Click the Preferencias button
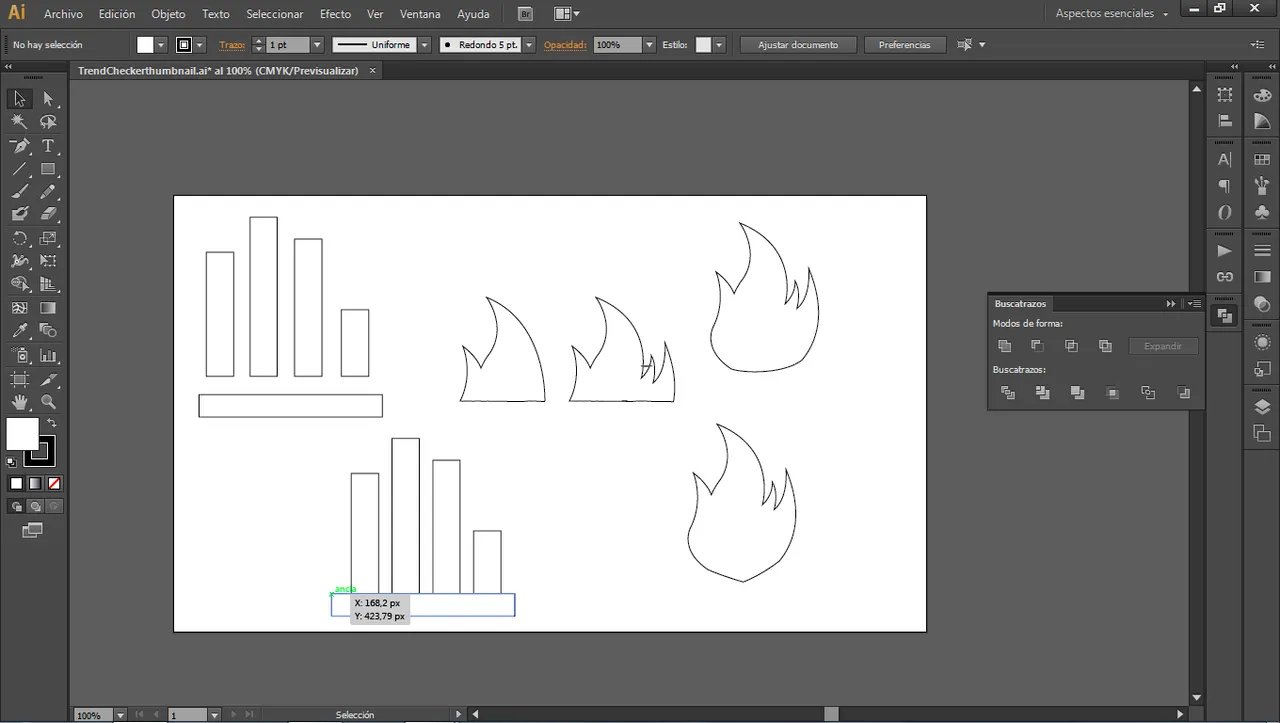 (904, 45)
